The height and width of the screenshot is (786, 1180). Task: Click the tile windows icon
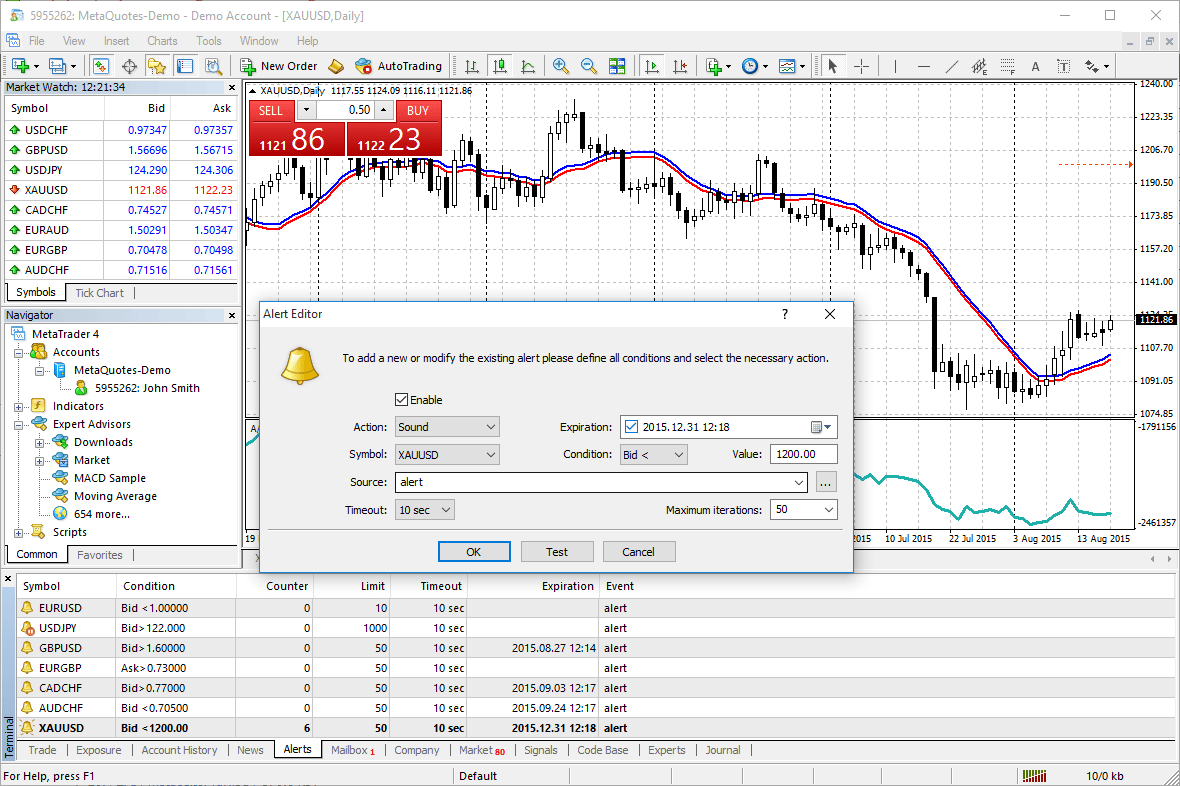[x=617, y=66]
